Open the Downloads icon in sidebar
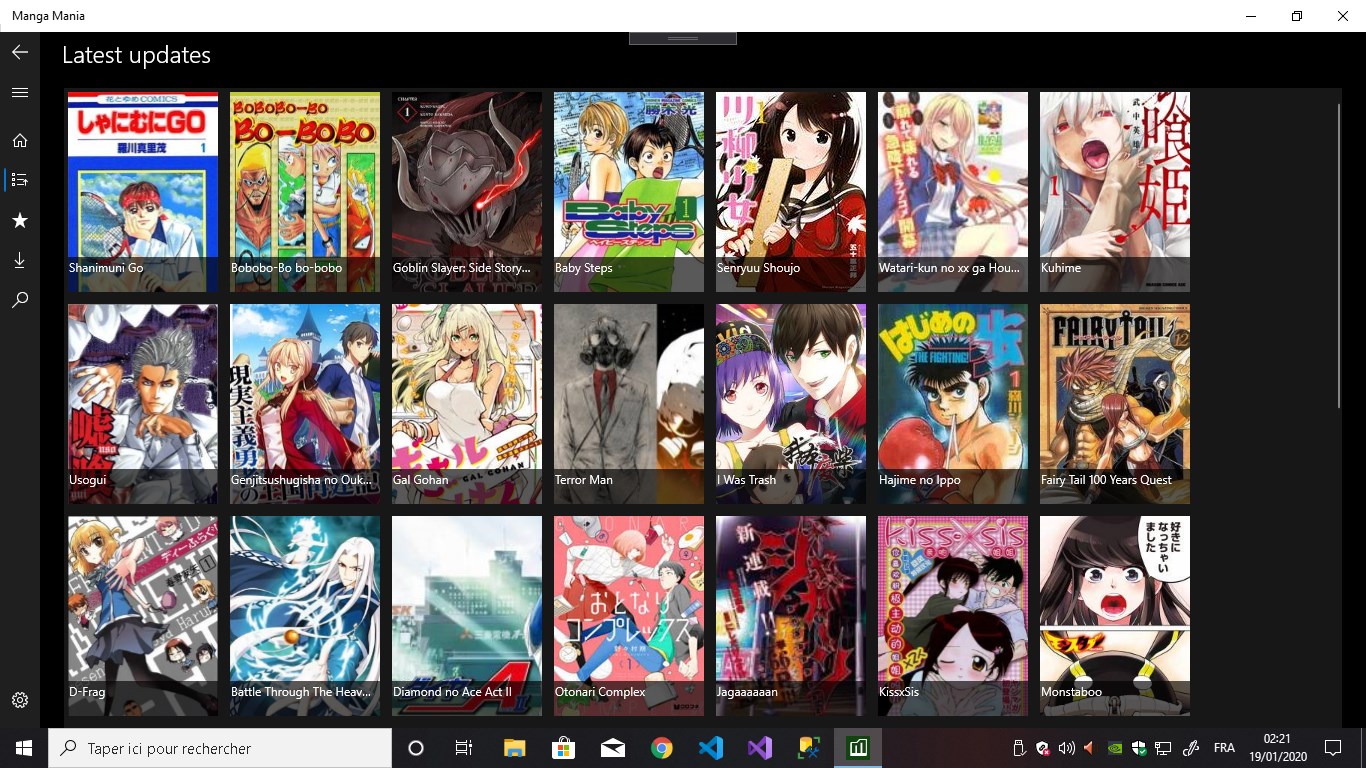Image resolution: width=1366 pixels, height=768 pixels. [x=19, y=260]
